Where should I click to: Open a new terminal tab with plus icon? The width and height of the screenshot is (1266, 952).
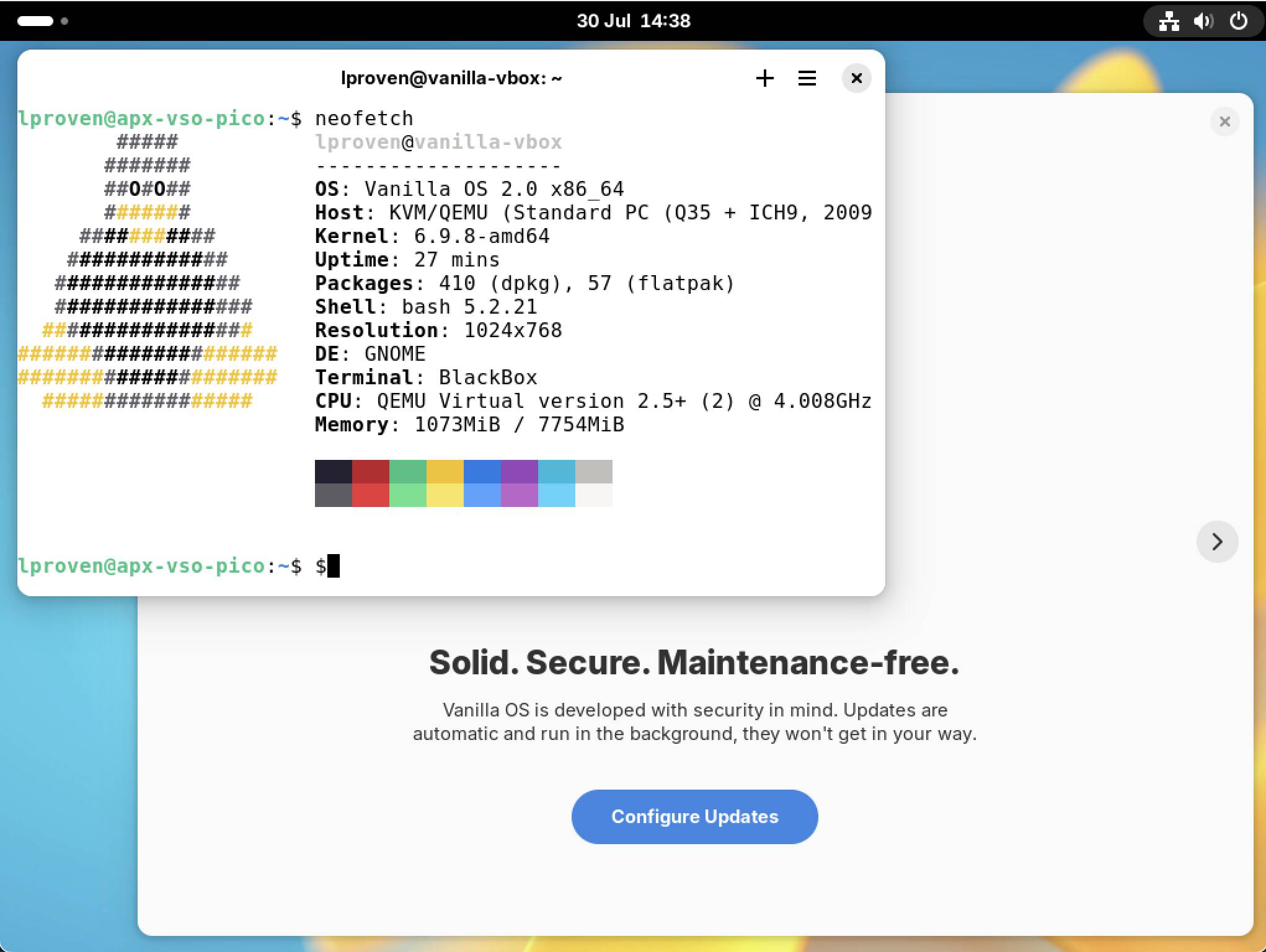pos(764,78)
